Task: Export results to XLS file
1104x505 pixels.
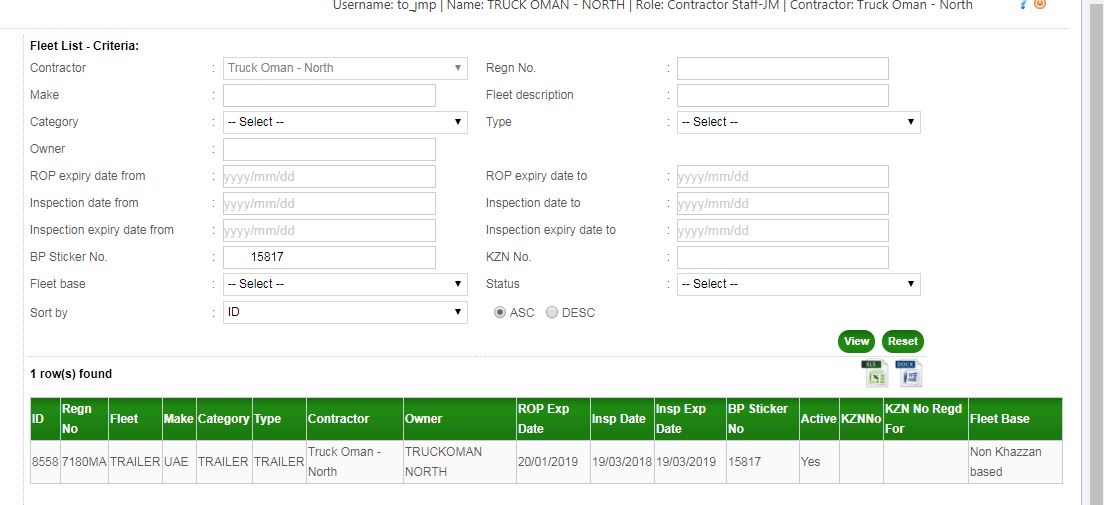Action: point(874,373)
